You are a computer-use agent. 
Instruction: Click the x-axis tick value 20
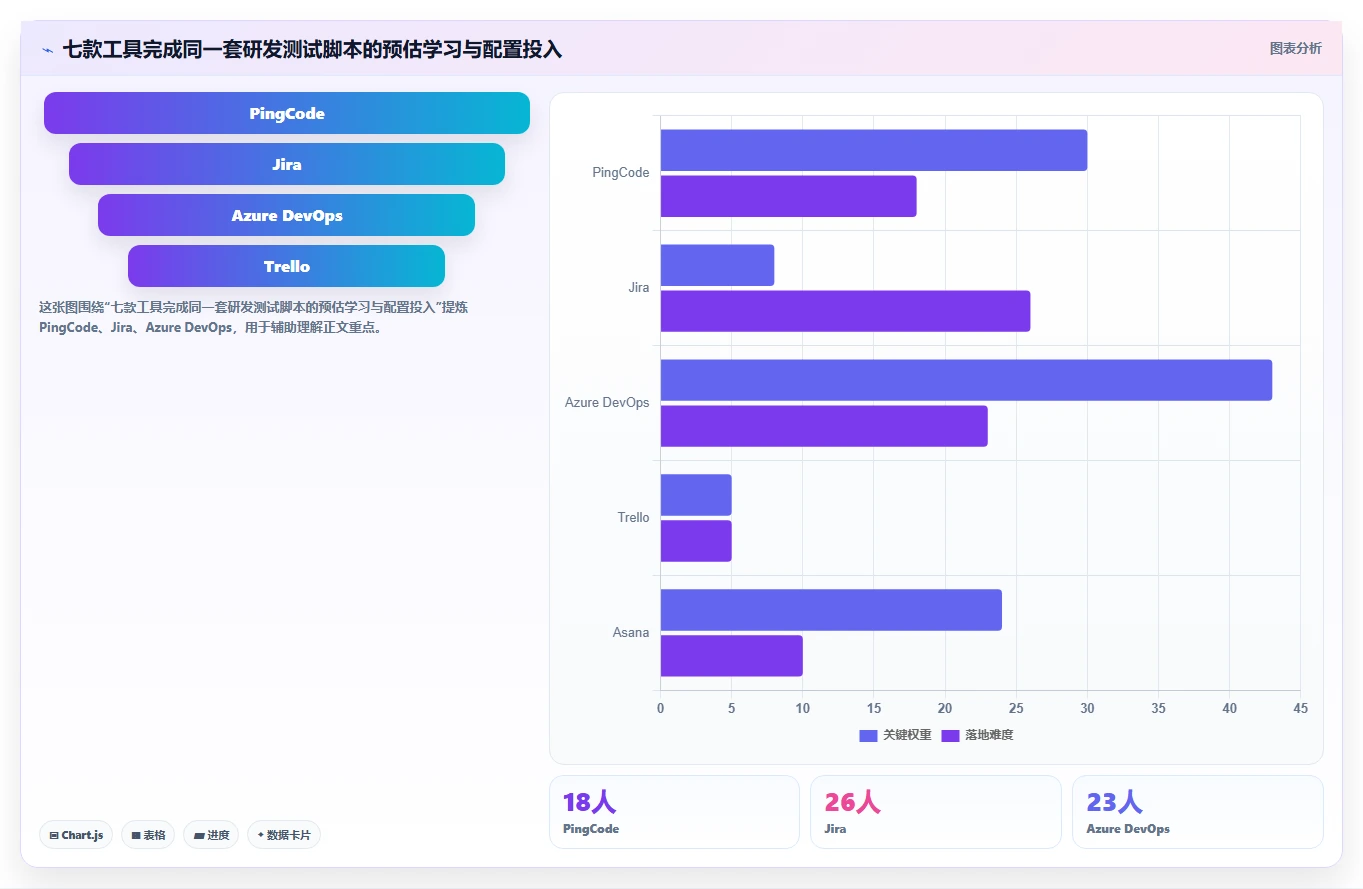click(x=945, y=709)
